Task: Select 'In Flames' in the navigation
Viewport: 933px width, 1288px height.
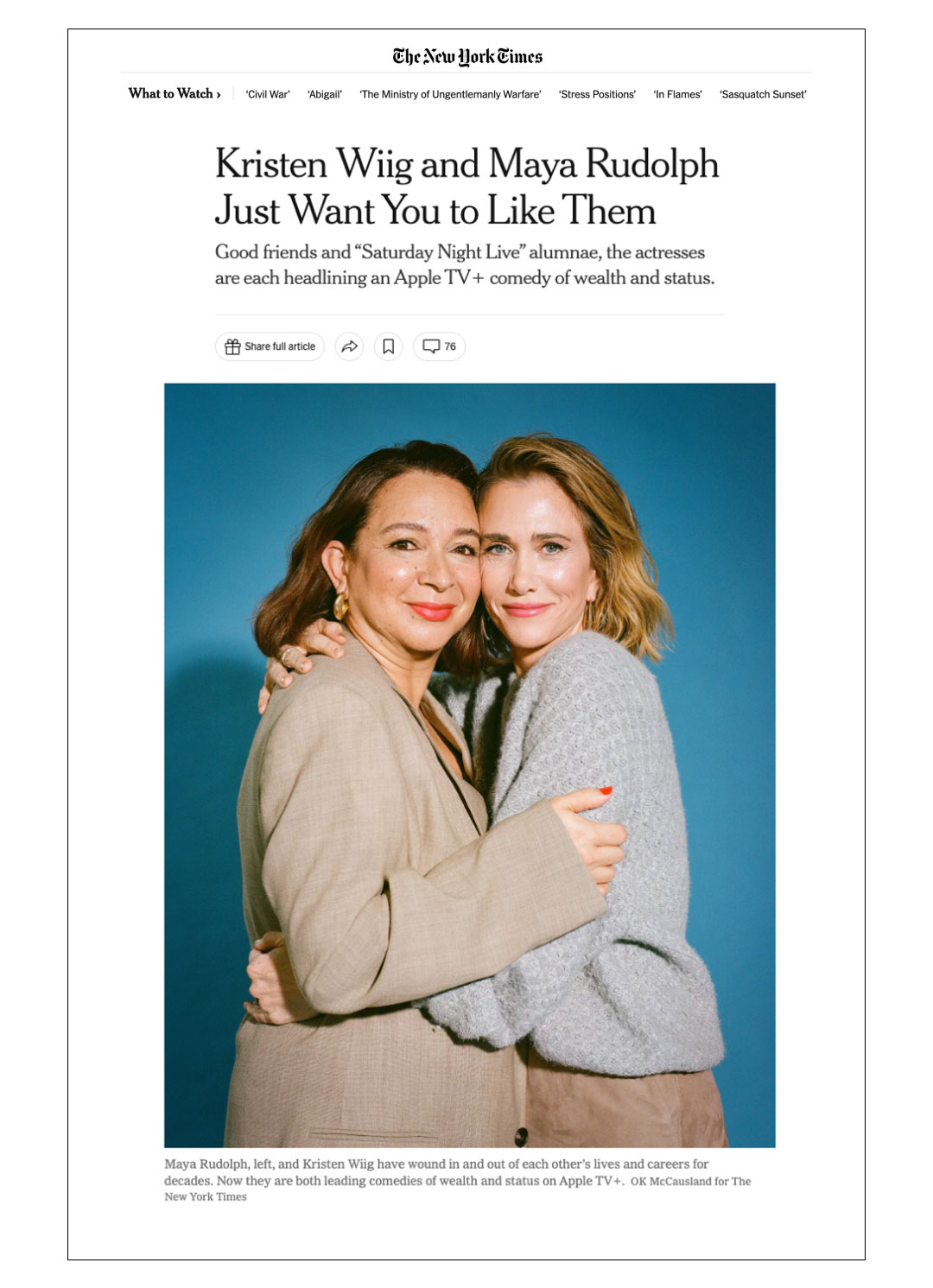Action: point(678,94)
